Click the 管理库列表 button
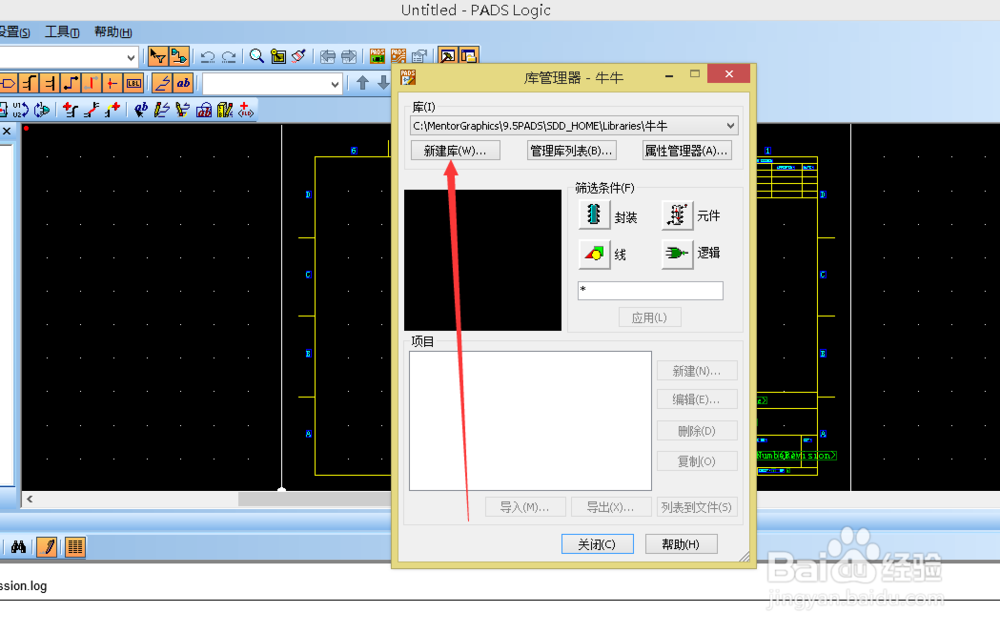Image resolution: width=1000 pixels, height=633 pixels. click(571, 151)
